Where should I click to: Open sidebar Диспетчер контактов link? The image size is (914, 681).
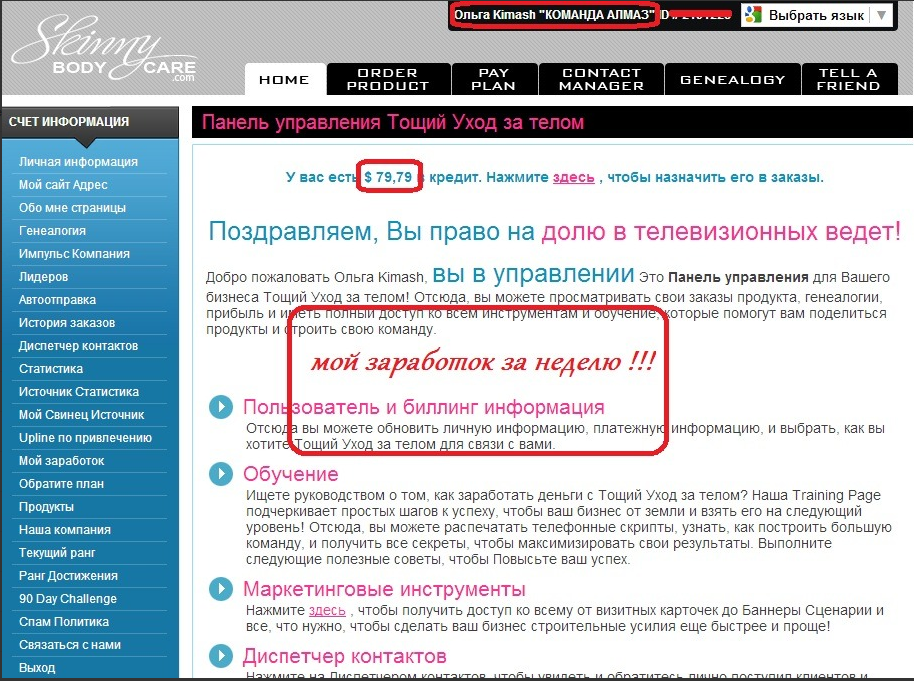tap(78, 346)
